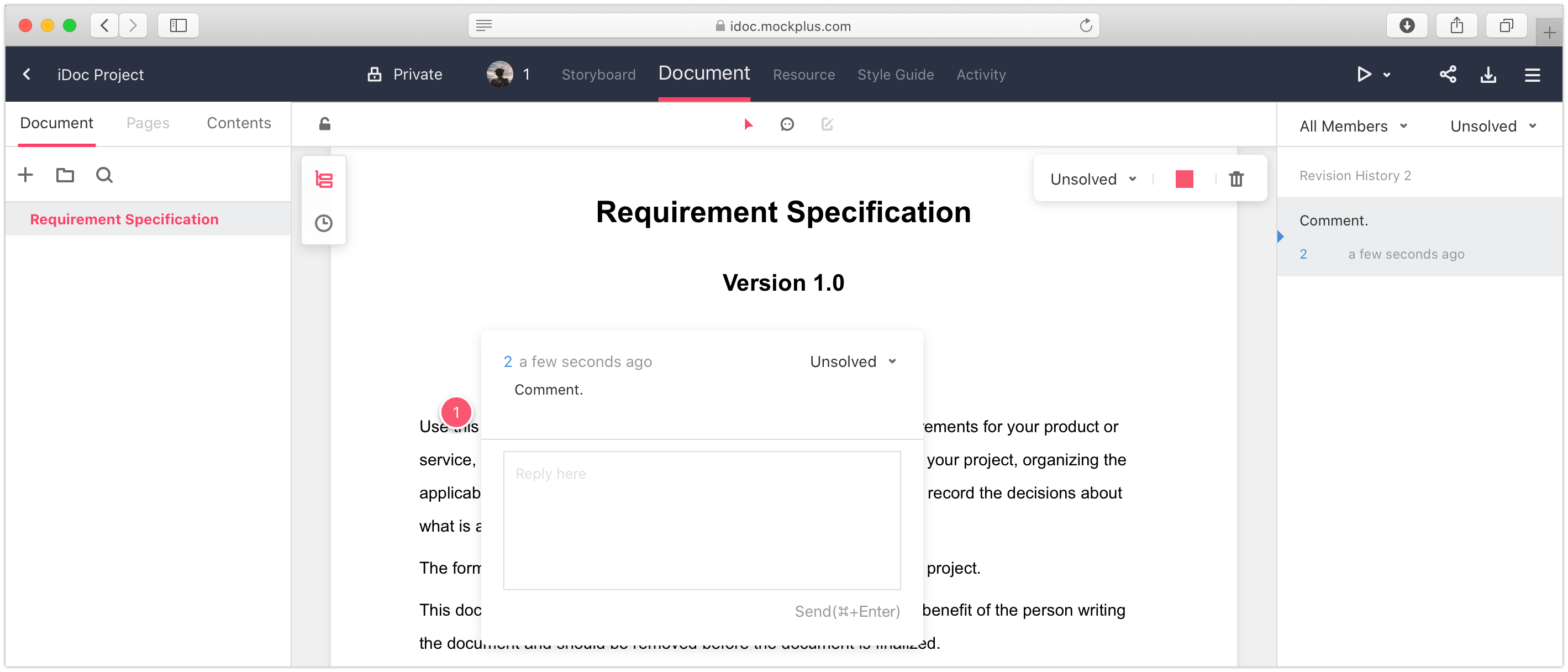Switch to the Pages sidebar tab
Screen dimensions: 1568x672
coord(148,123)
